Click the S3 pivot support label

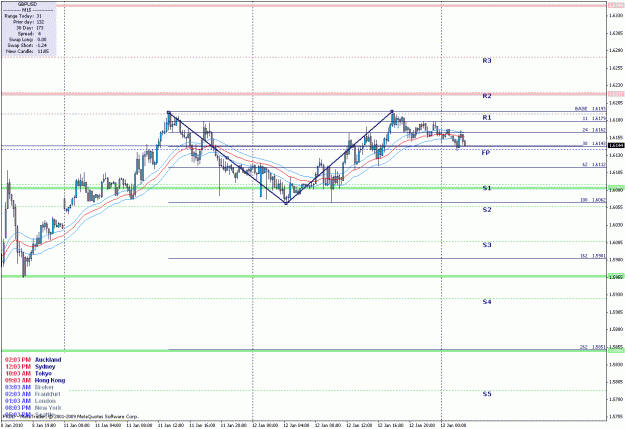(487, 245)
